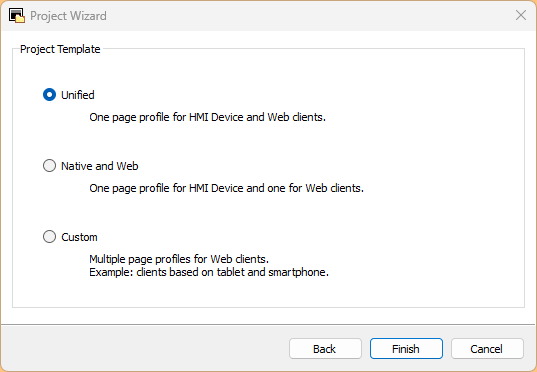Click empty title bar area beside the title
The width and height of the screenshot is (537, 372).
click(x=308, y=16)
